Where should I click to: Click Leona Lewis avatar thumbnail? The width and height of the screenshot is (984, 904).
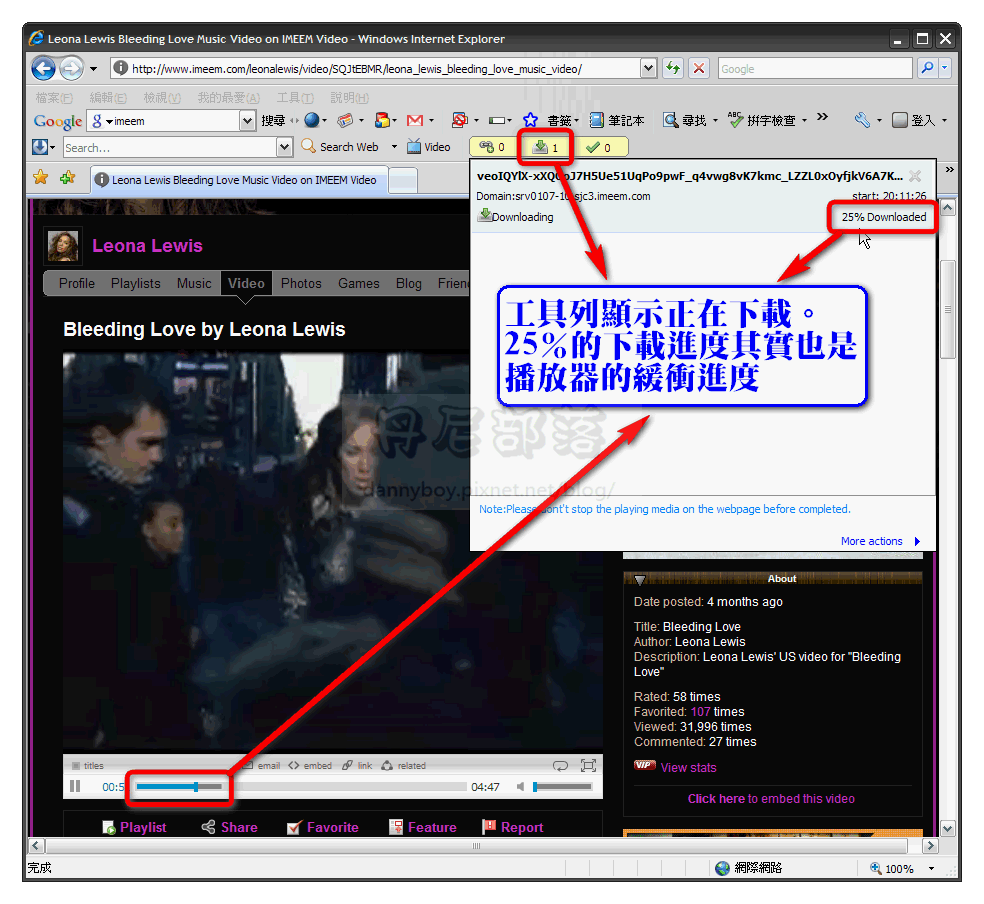[x=63, y=246]
